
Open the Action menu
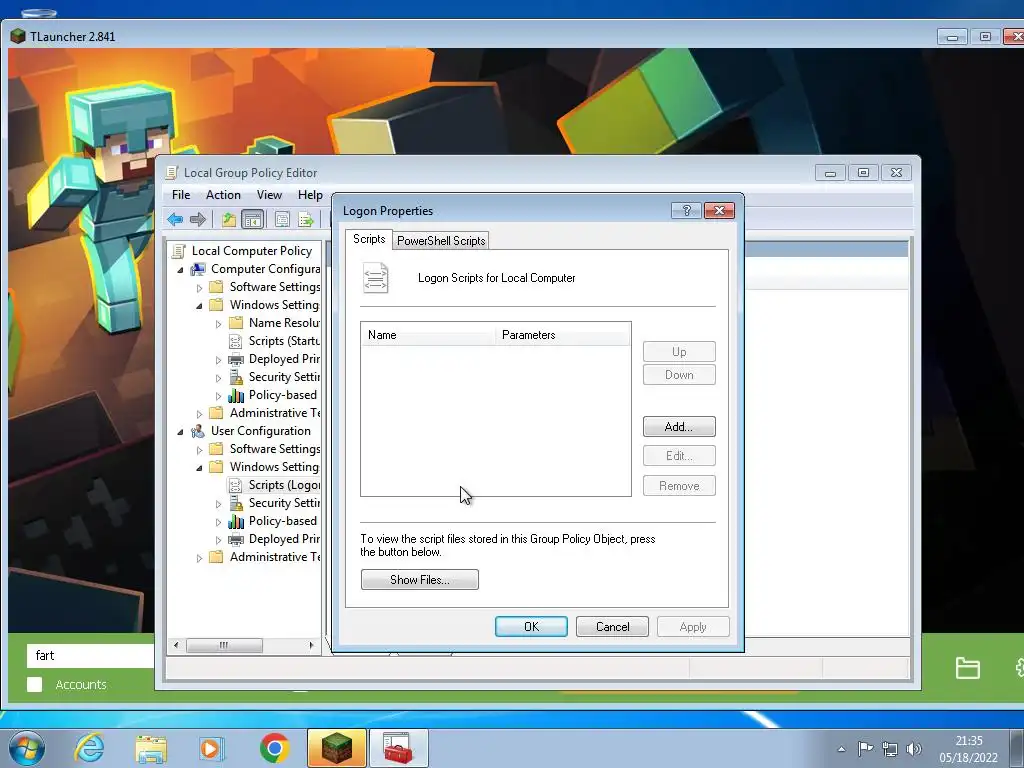pos(223,195)
